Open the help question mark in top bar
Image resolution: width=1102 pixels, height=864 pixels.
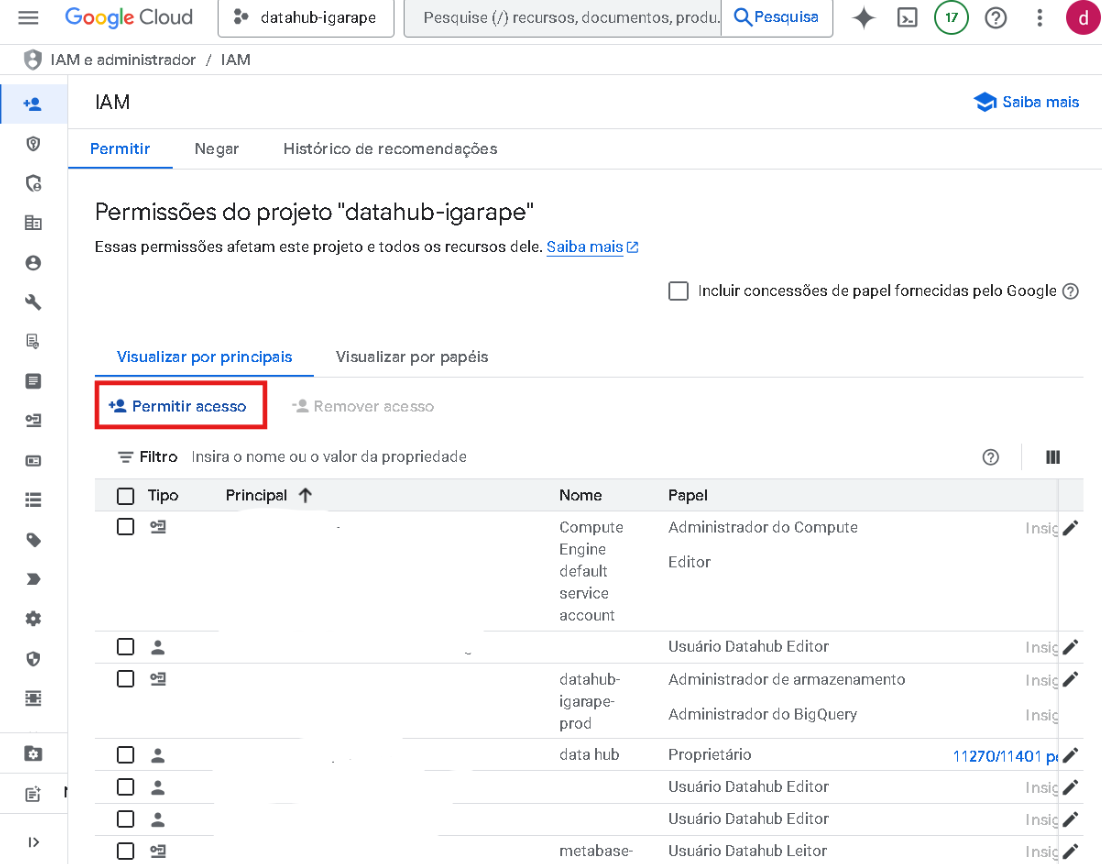(x=995, y=18)
